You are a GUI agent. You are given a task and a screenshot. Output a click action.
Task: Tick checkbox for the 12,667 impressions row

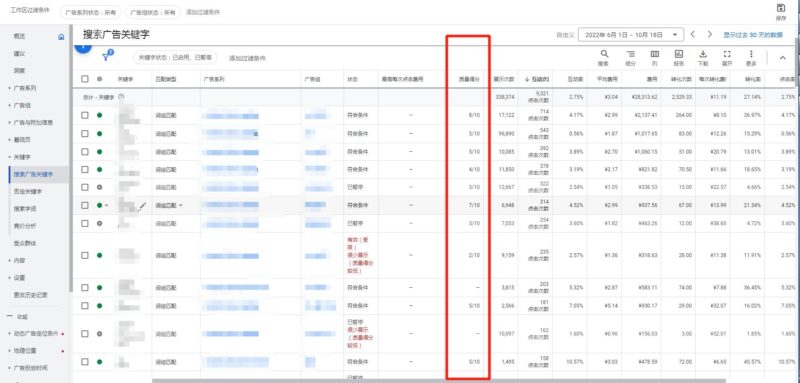coord(85,187)
